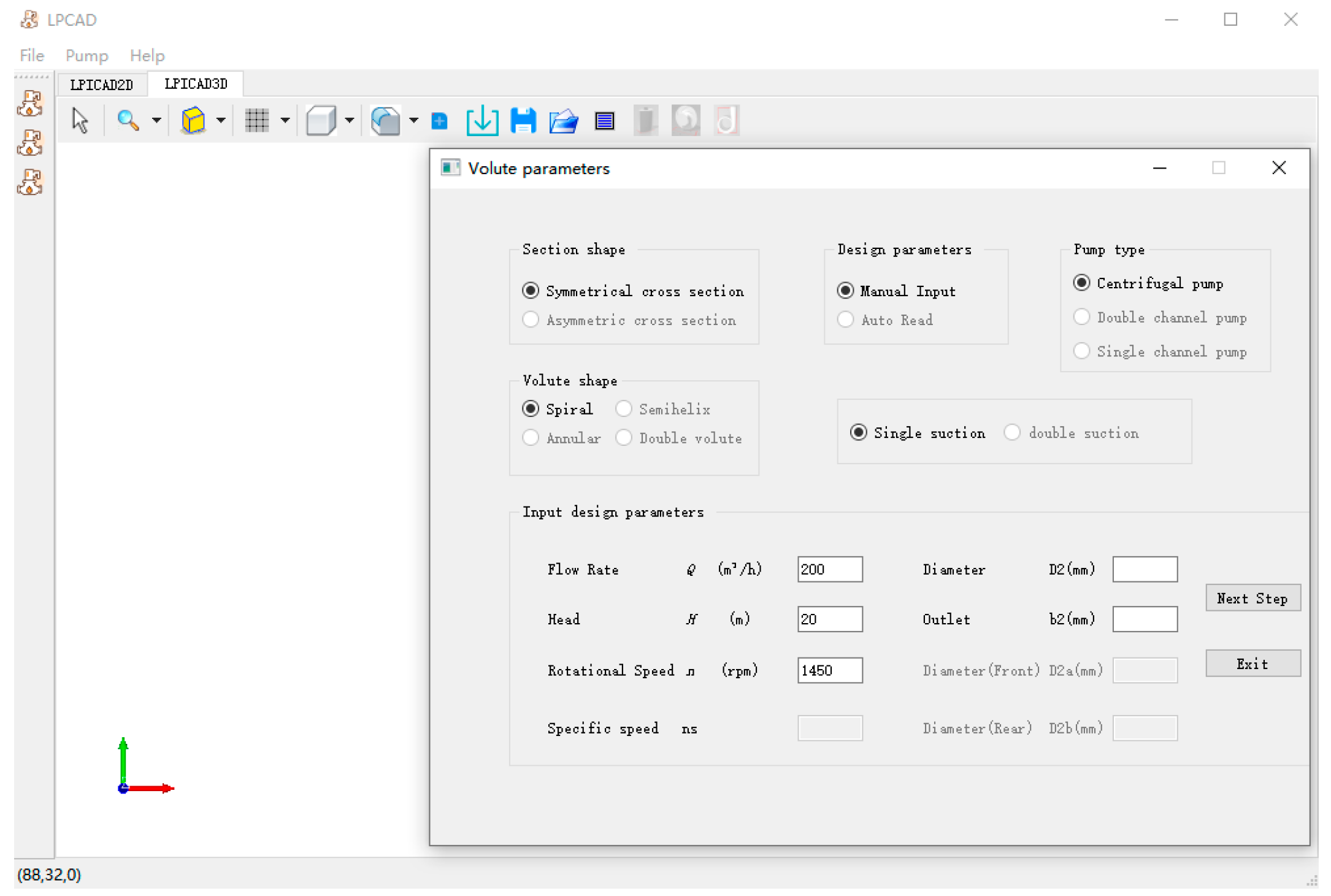The image size is (1331, 896).
Task: Click the blue floppy disk save icon
Action: click(523, 120)
